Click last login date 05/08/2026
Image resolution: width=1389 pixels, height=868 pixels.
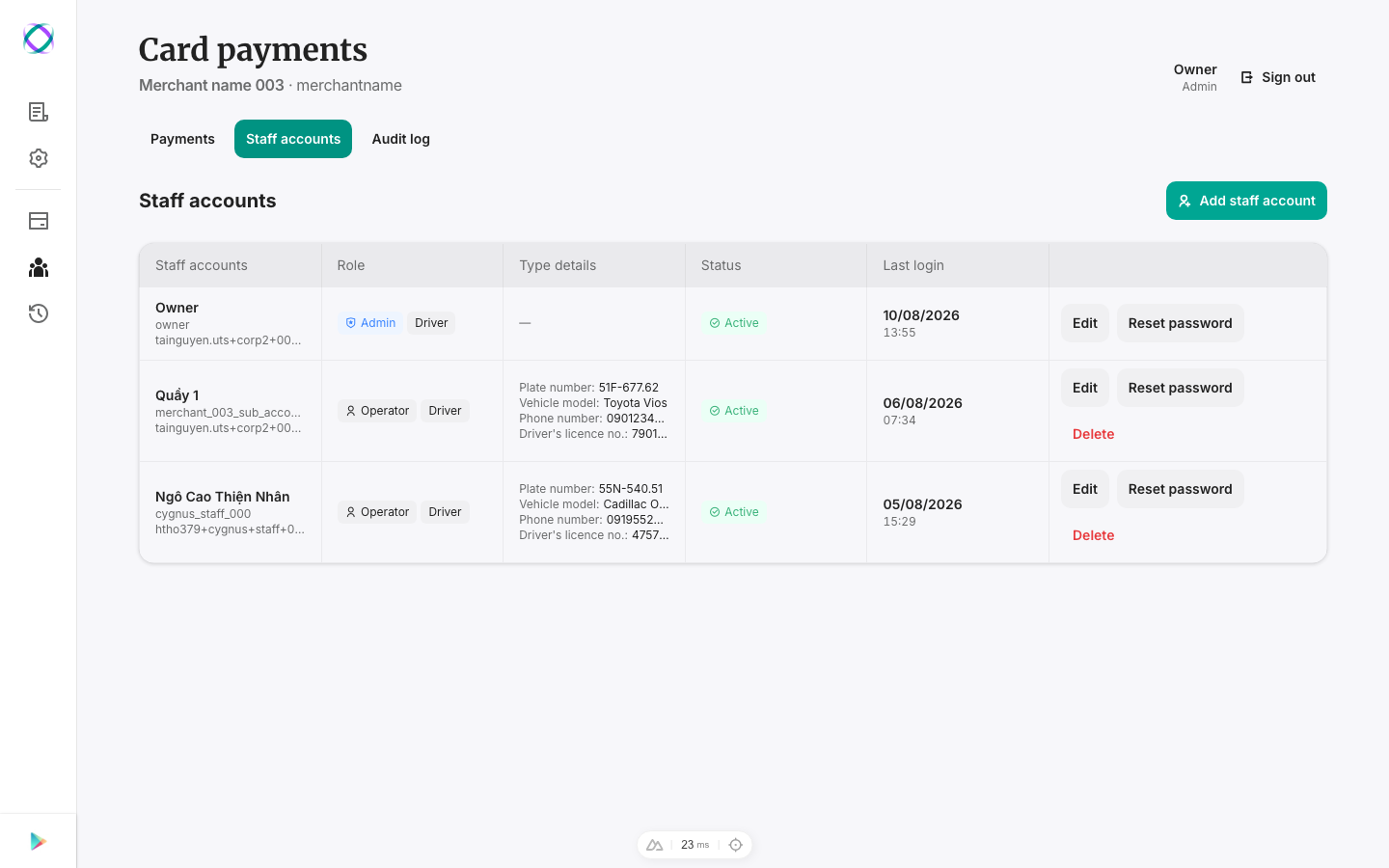[923, 504]
